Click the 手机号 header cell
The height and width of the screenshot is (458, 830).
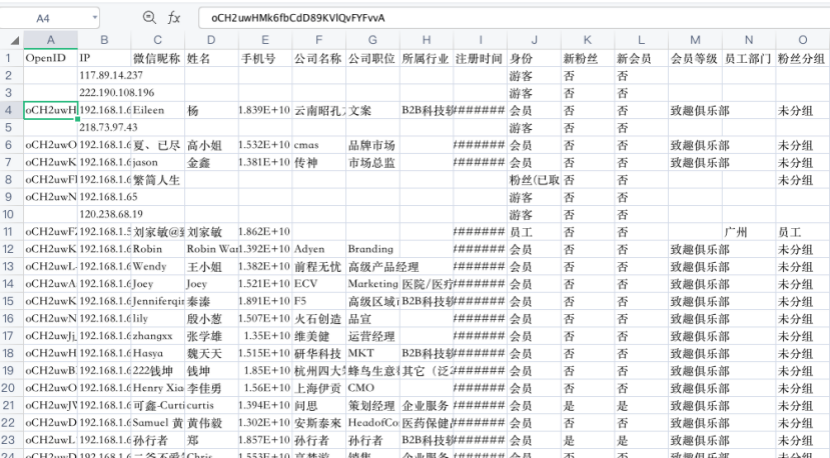pos(265,58)
